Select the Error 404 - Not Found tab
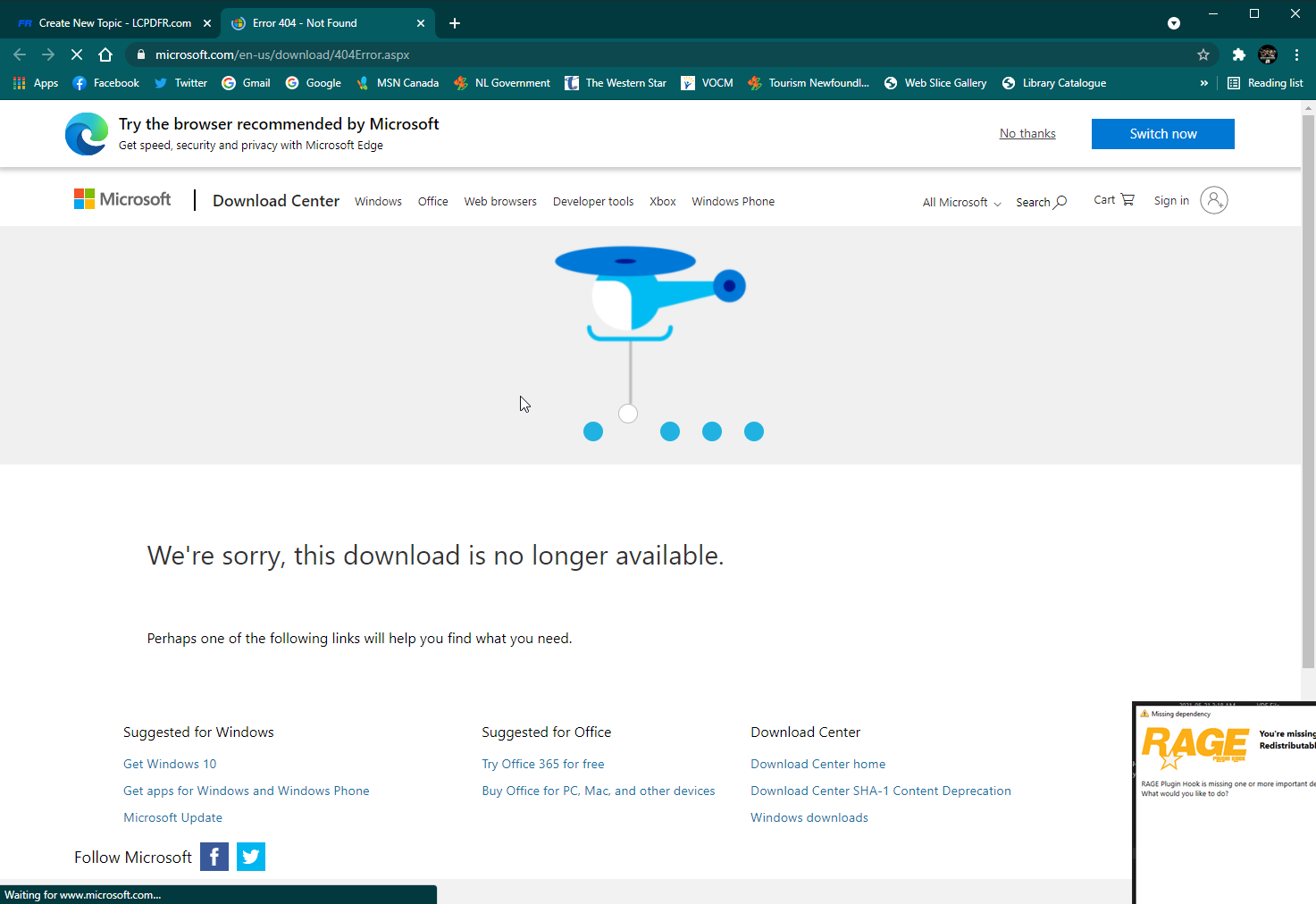Screen dimensions: 1316x904 (x=328, y=23)
